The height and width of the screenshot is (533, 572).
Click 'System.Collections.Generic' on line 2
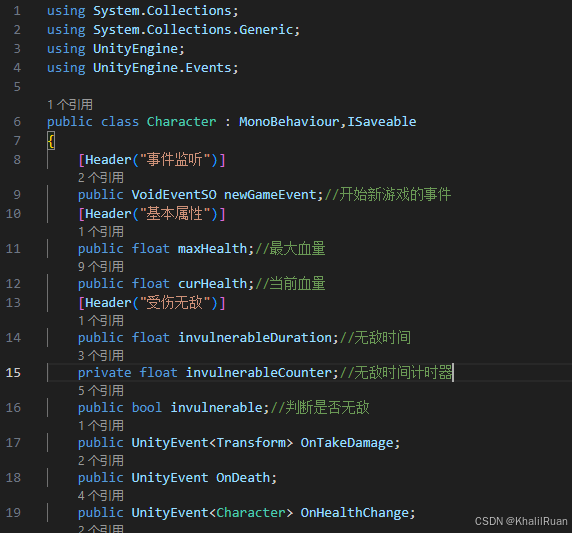point(193,30)
